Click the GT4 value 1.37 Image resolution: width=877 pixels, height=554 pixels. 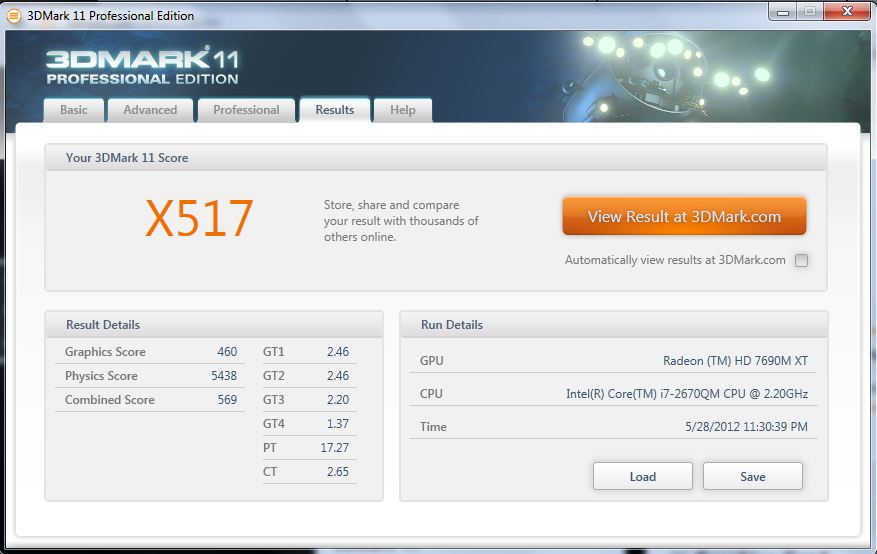pos(338,424)
